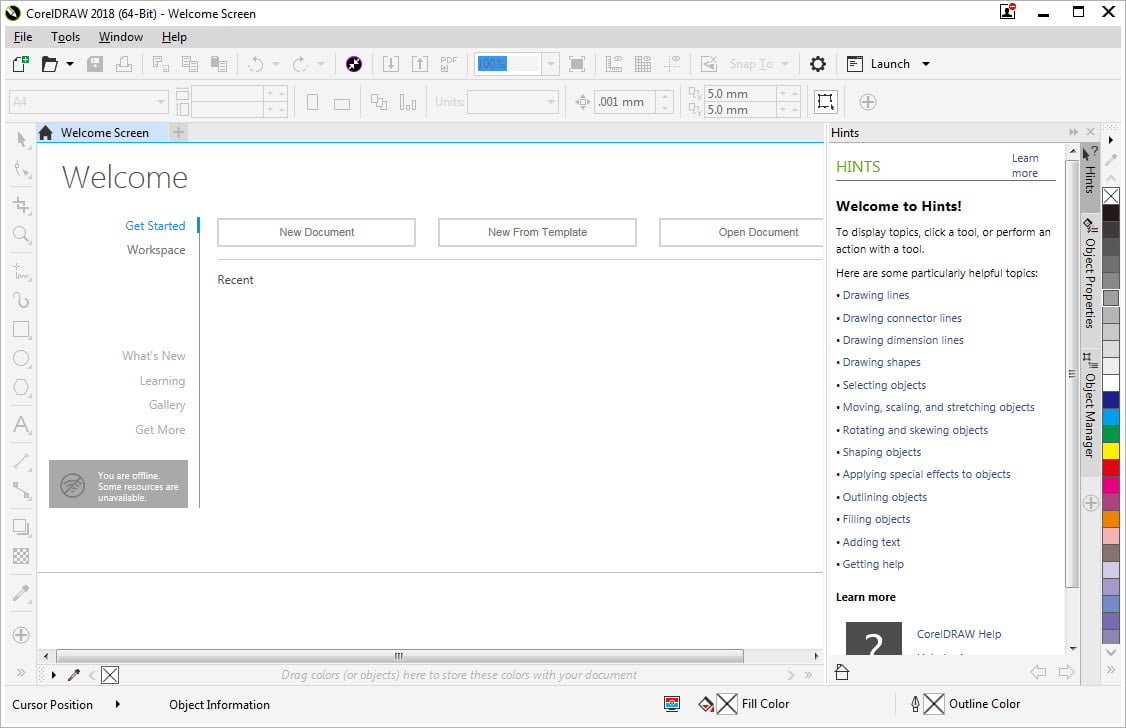The height and width of the screenshot is (728, 1126).
Task: Select the Polygon tool
Action: (22, 388)
